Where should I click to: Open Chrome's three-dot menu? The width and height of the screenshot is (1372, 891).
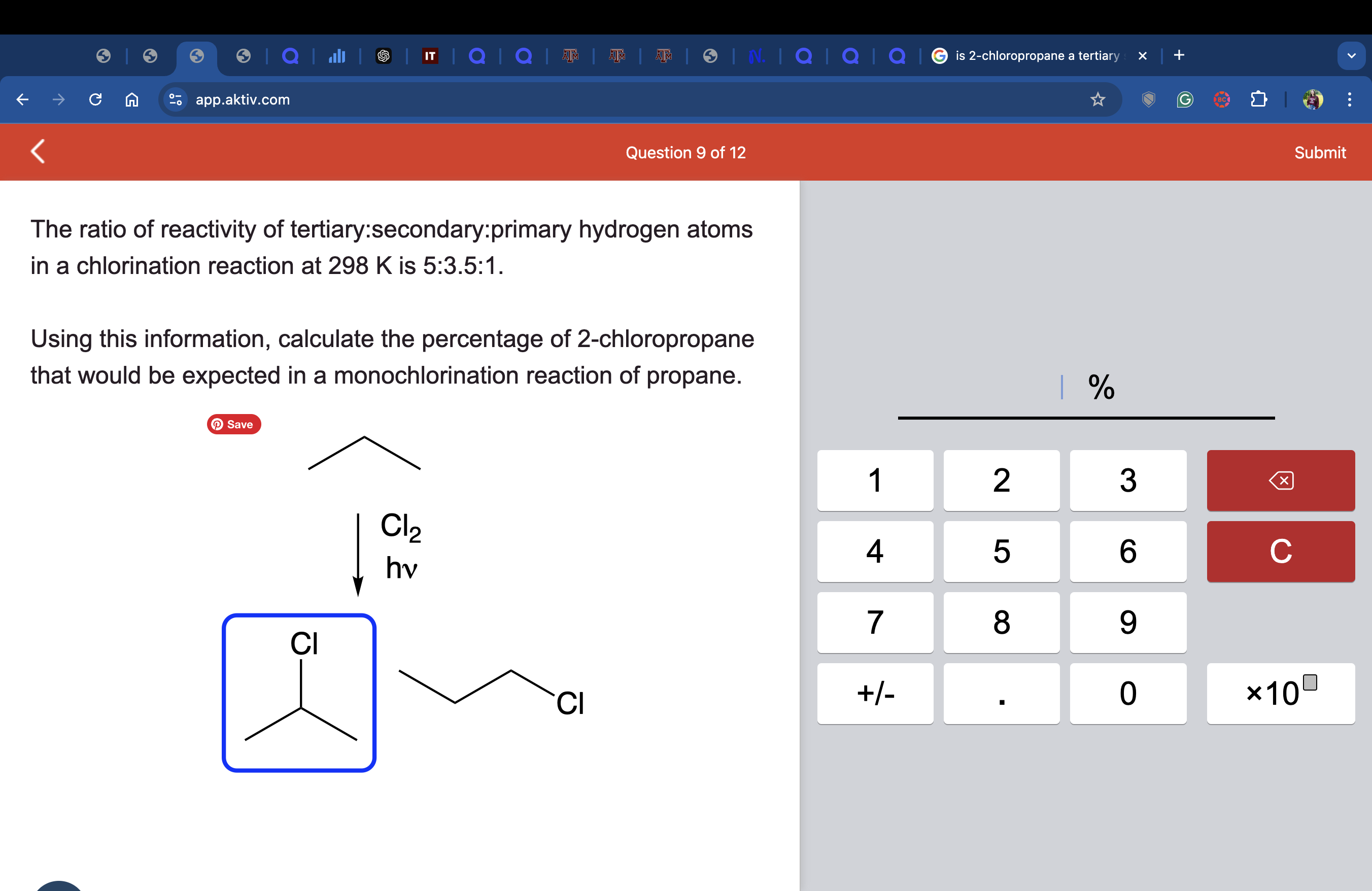pyautogui.click(x=1350, y=99)
